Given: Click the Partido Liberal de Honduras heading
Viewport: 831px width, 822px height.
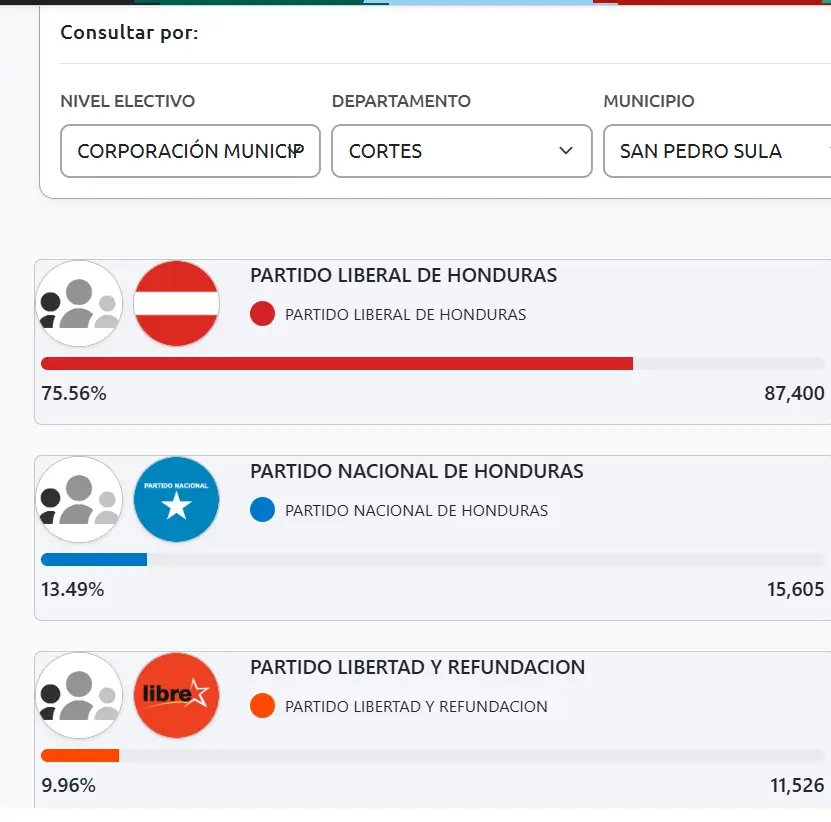Looking at the screenshot, I should pyautogui.click(x=403, y=275).
